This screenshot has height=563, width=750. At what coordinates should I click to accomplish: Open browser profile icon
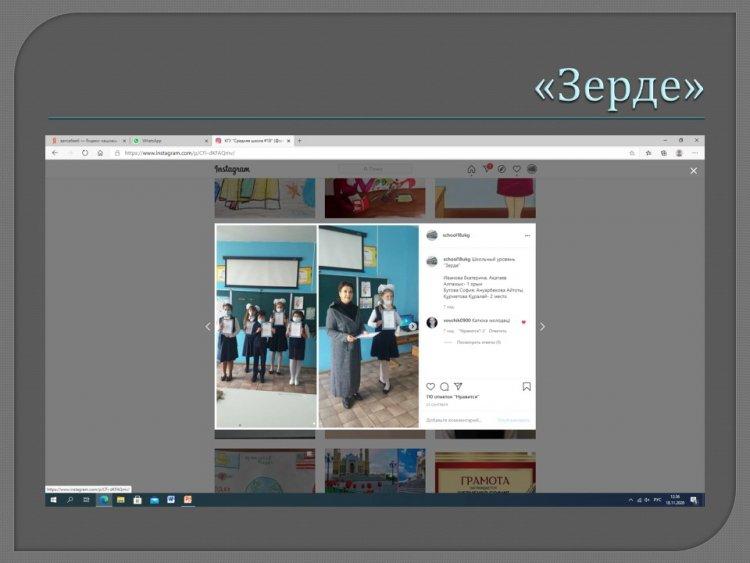tap(679, 153)
